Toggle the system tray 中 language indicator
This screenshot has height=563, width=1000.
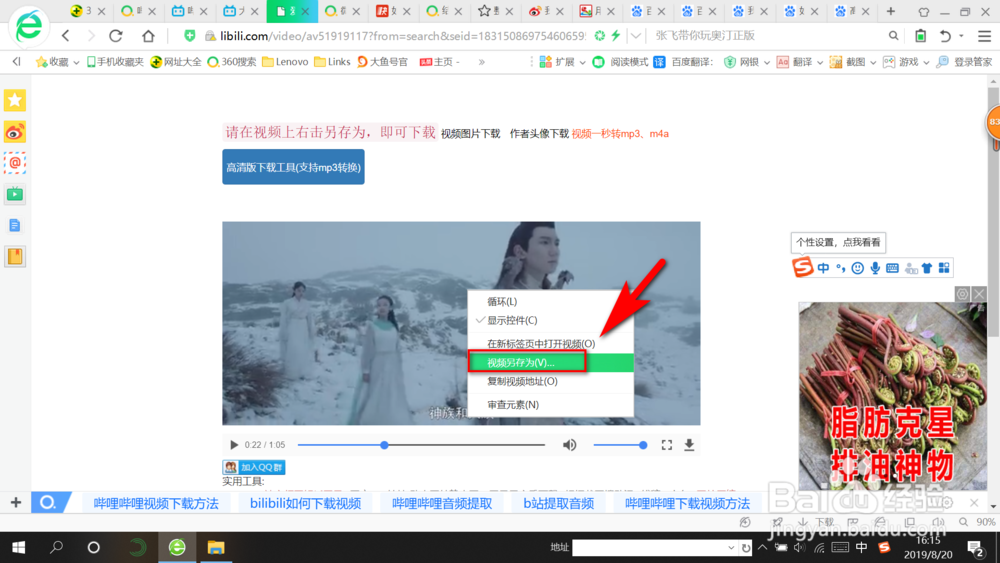click(x=862, y=547)
